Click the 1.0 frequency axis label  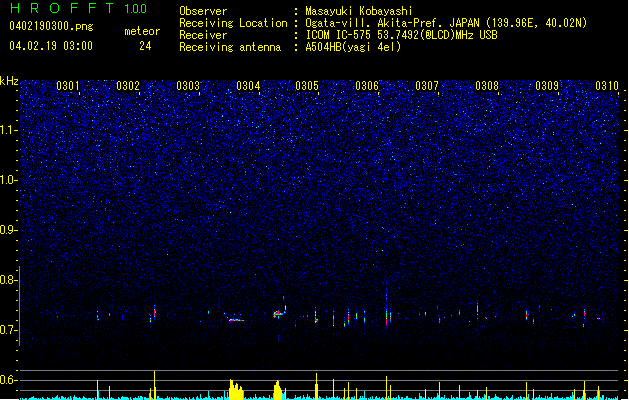(x=9, y=180)
